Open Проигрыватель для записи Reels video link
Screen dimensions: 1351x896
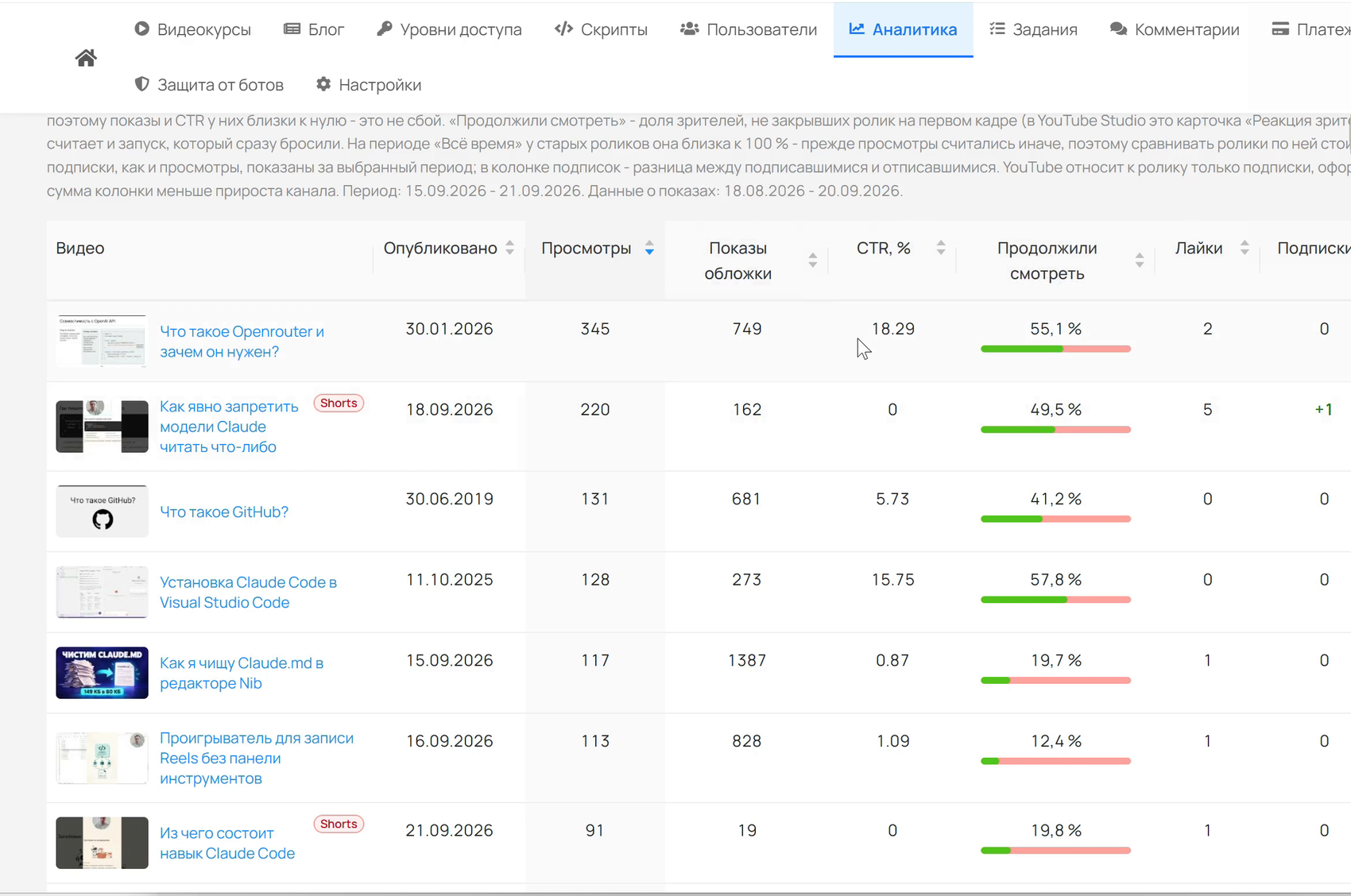257,758
